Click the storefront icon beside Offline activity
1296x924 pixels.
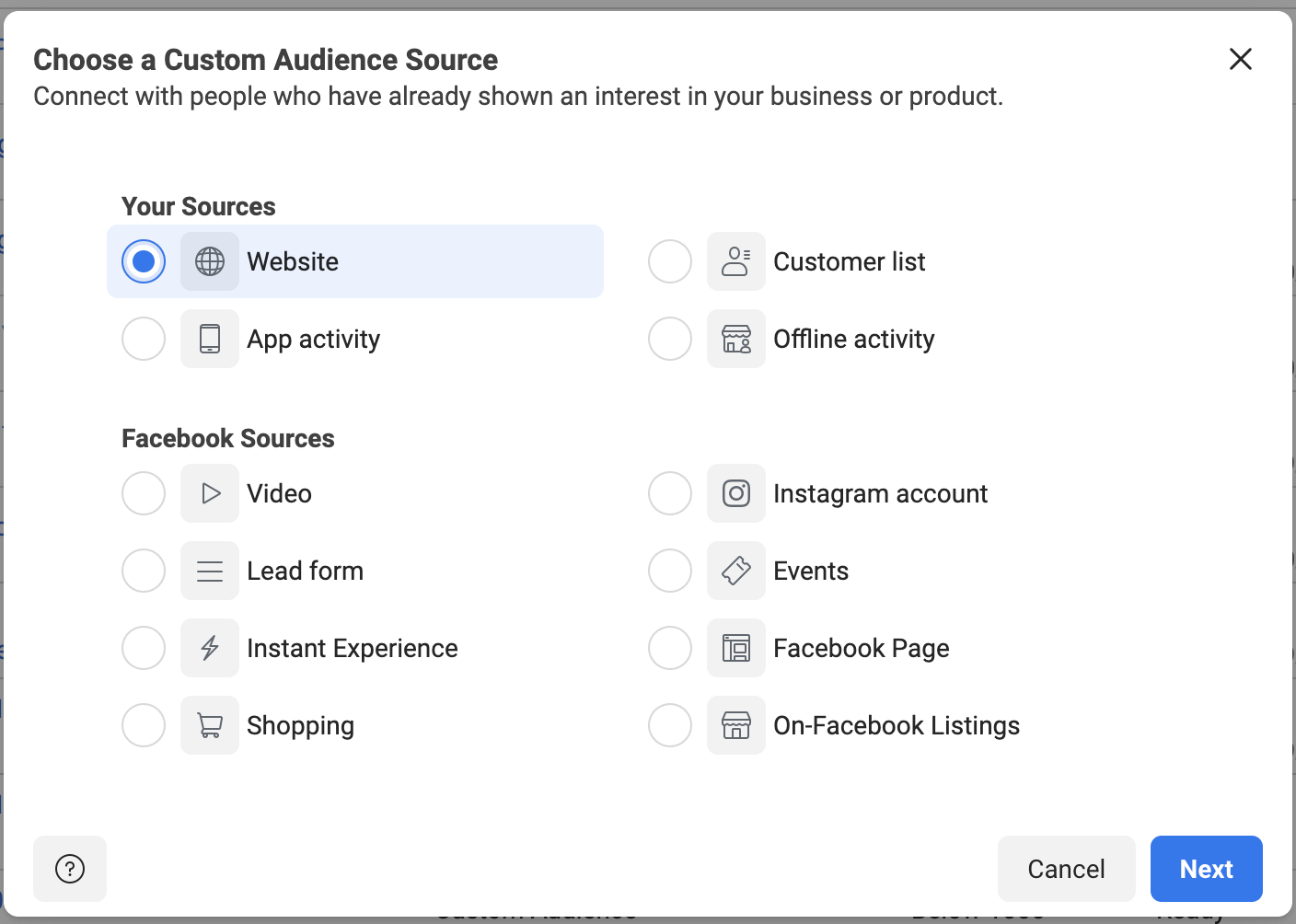(x=736, y=339)
